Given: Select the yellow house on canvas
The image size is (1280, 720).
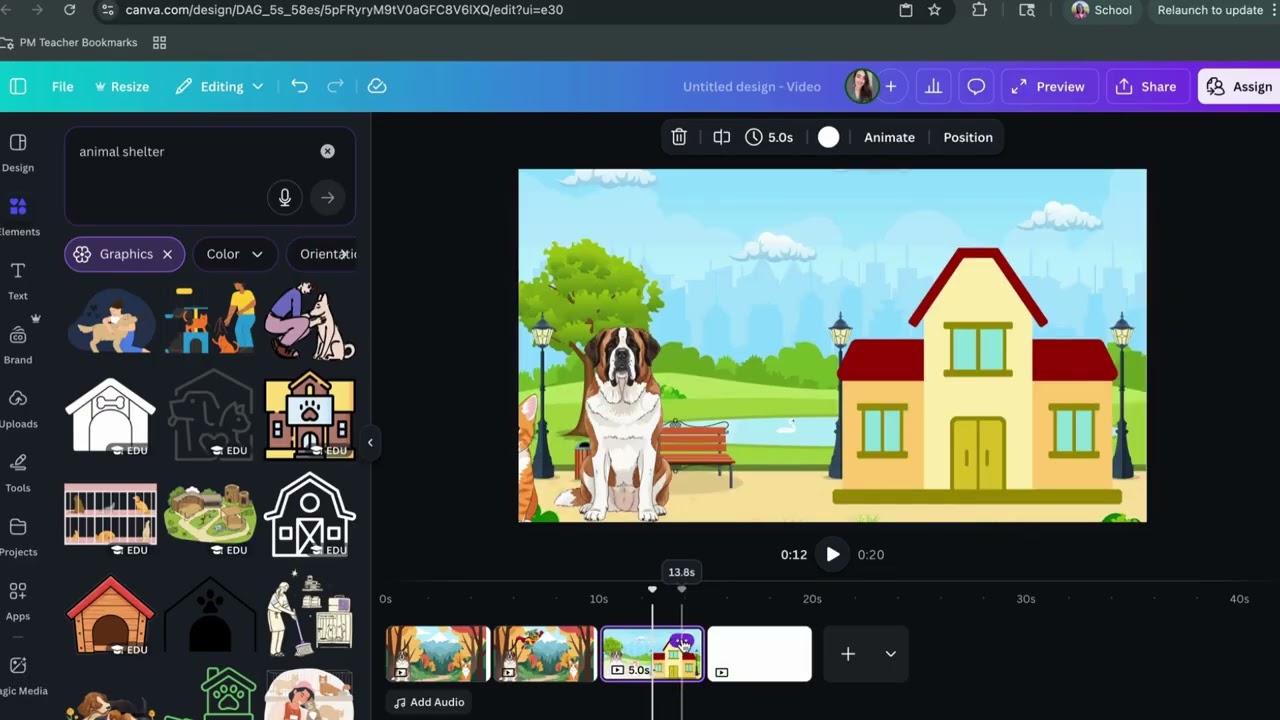Looking at the screenshot, I should pos(976,376).
